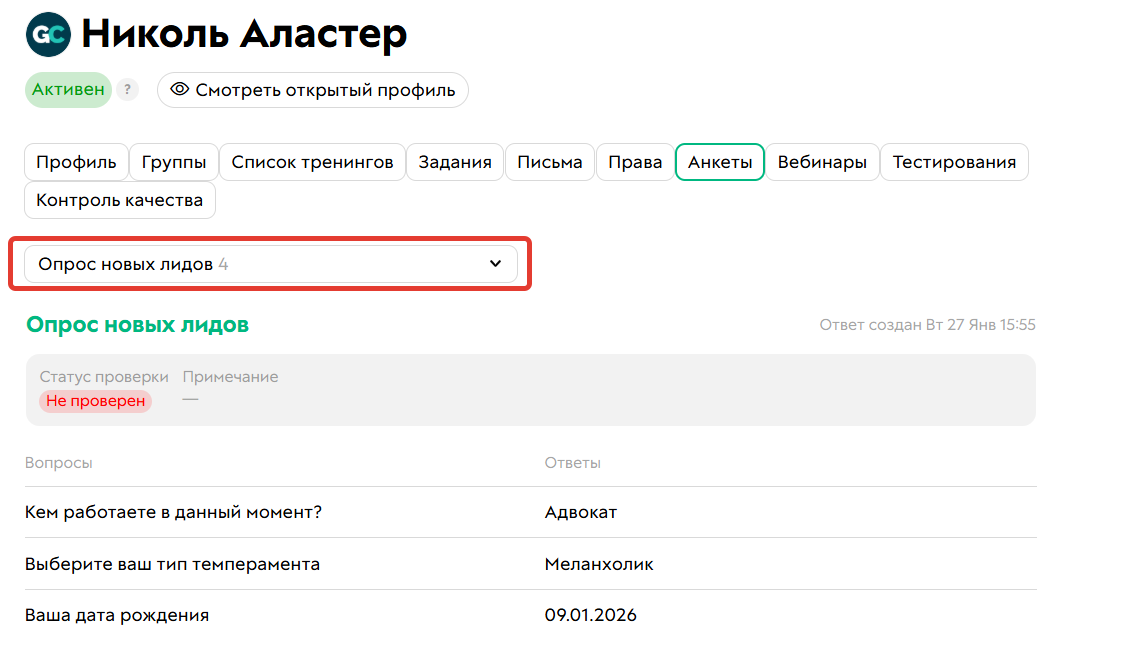Click the Не проверен verification status badge

pyautogui.click(x=95, y=400)
